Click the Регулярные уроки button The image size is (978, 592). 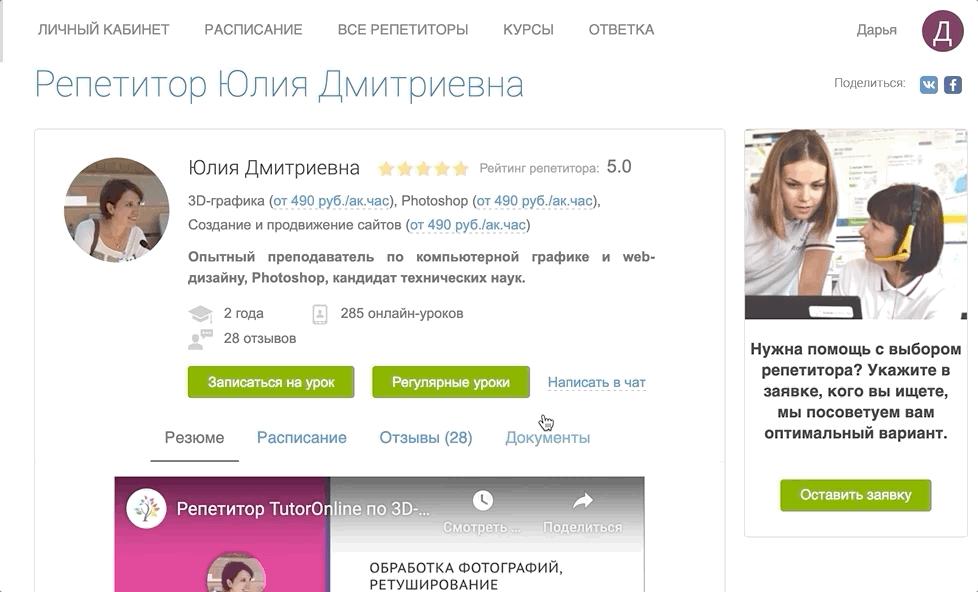coord(451,382)
